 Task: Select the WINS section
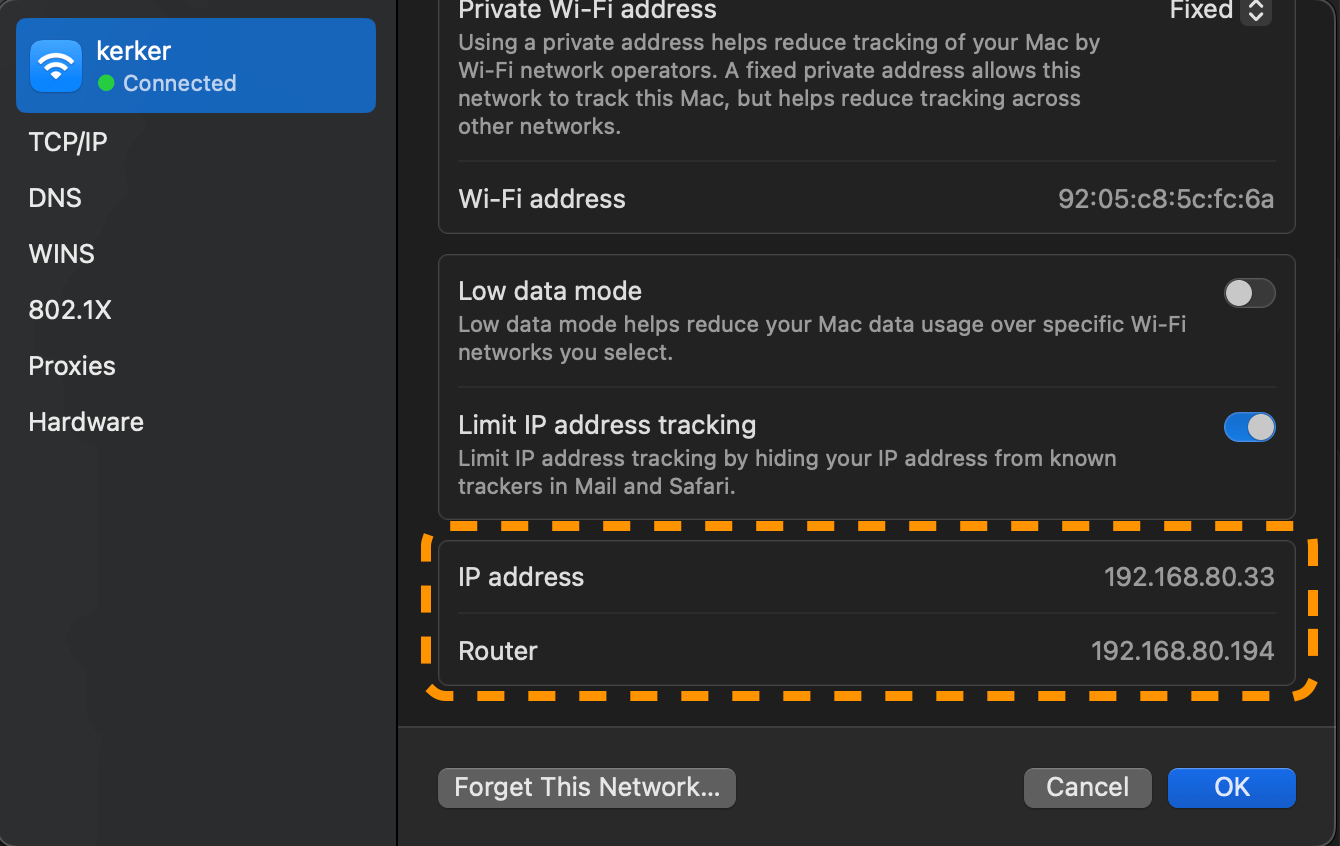(61, 253)
